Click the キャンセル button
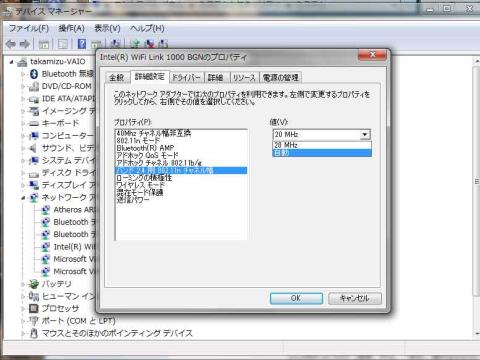 pyautogui.click(x=355, y=298)
